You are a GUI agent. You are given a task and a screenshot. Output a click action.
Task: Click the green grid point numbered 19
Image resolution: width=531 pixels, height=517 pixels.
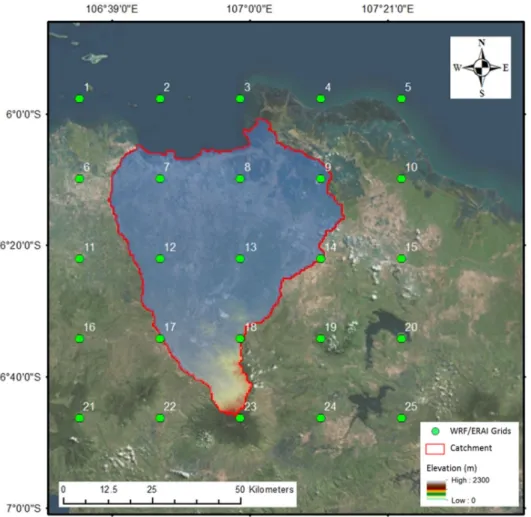[321, 339]
